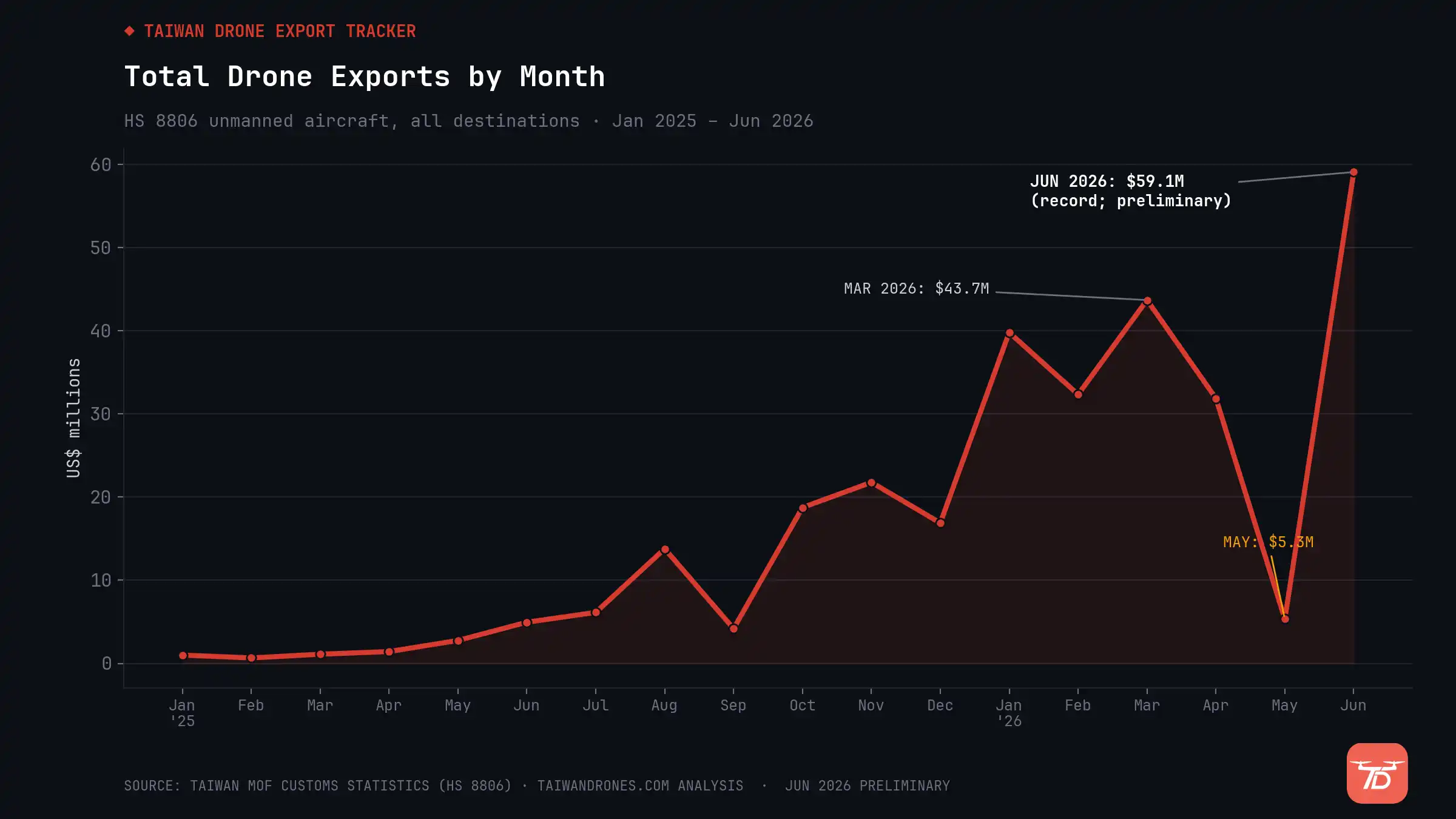The image size is (1456, 819).
Task: Click the September 2025 data point
Action: (x=733, y=629)
